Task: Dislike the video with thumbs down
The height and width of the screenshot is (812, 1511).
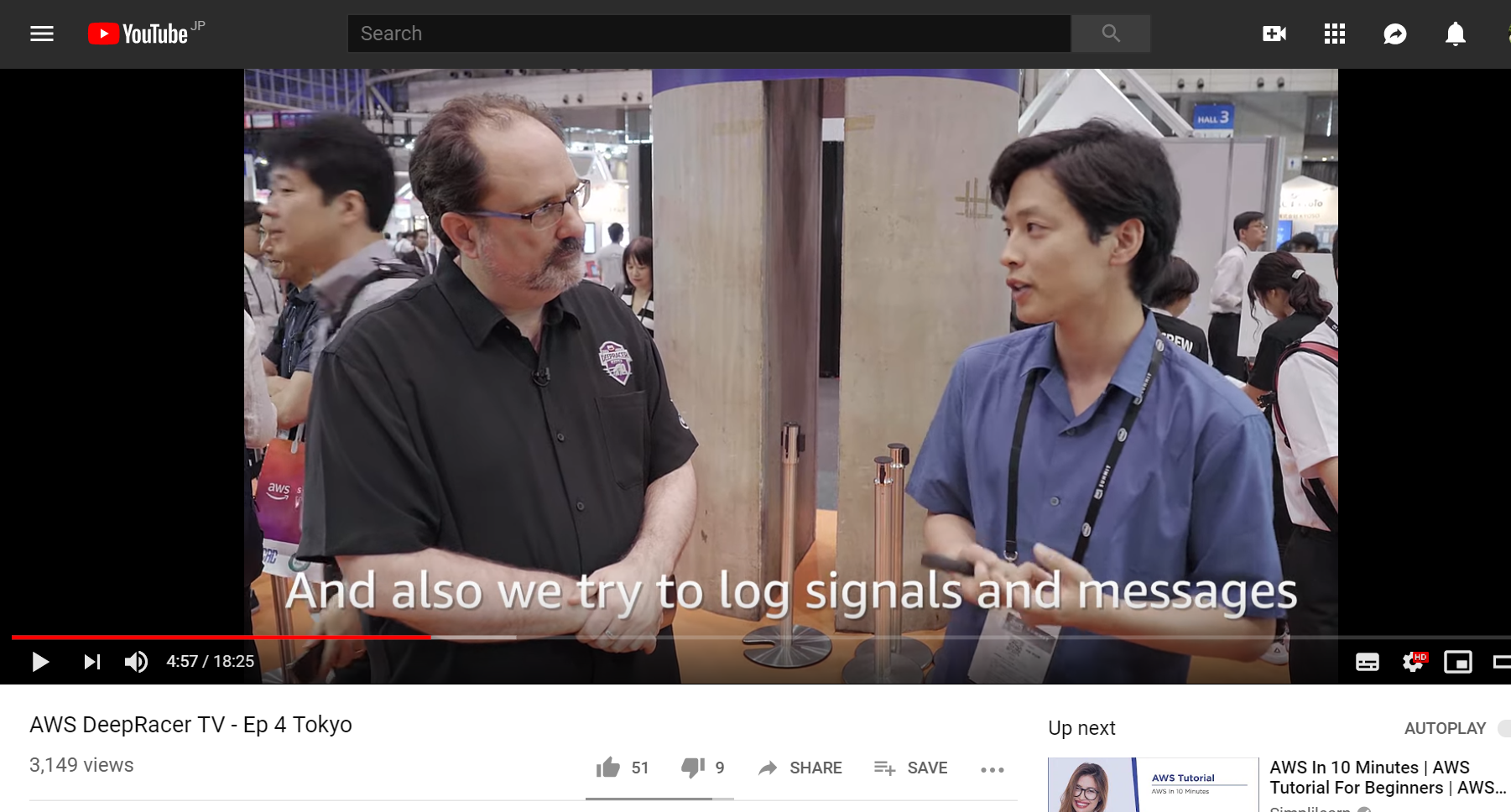Action: tap(693, 768)
